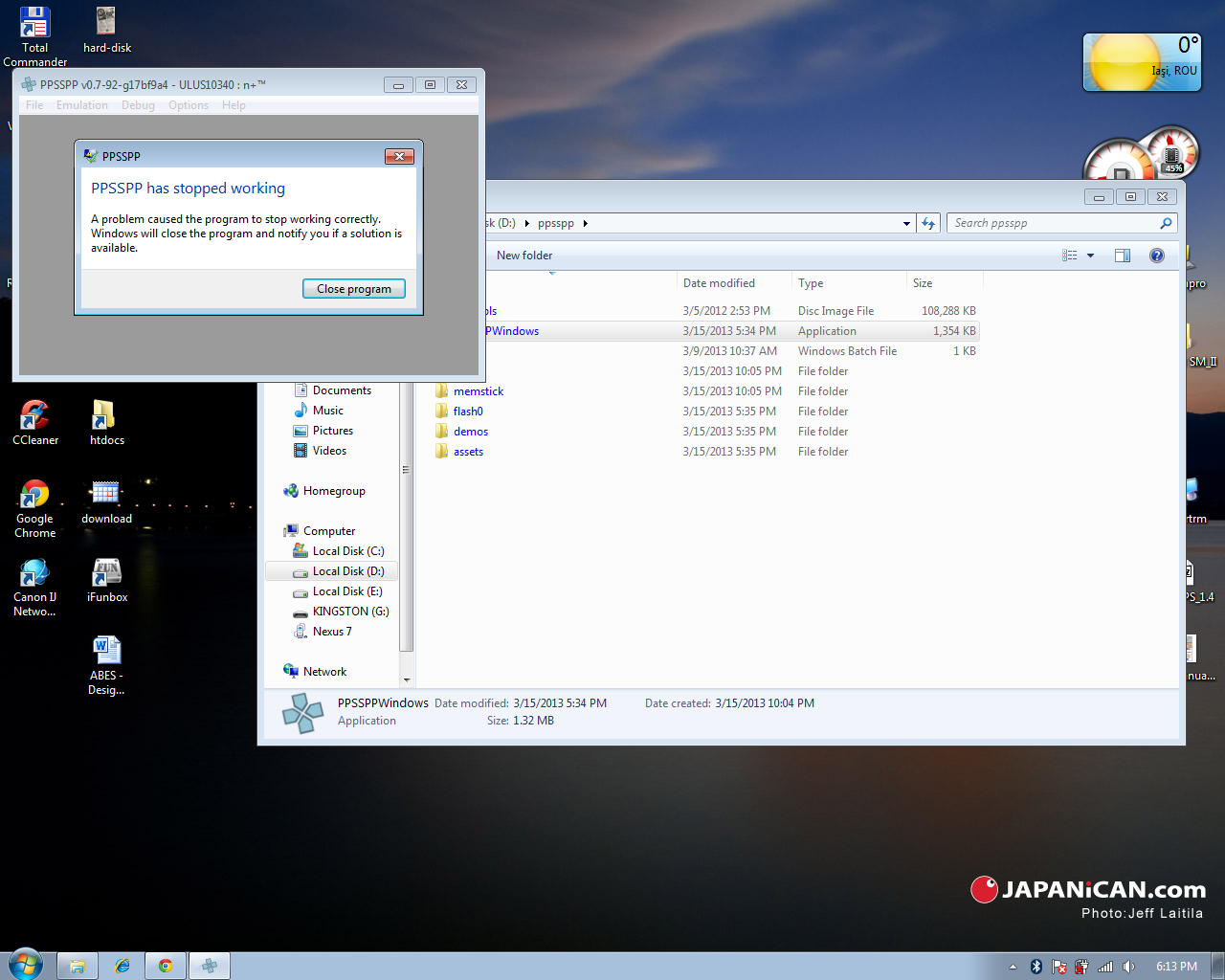Open Windows Explorer from the taskbar
The image size is (1225, 980).
click(78, 967)
